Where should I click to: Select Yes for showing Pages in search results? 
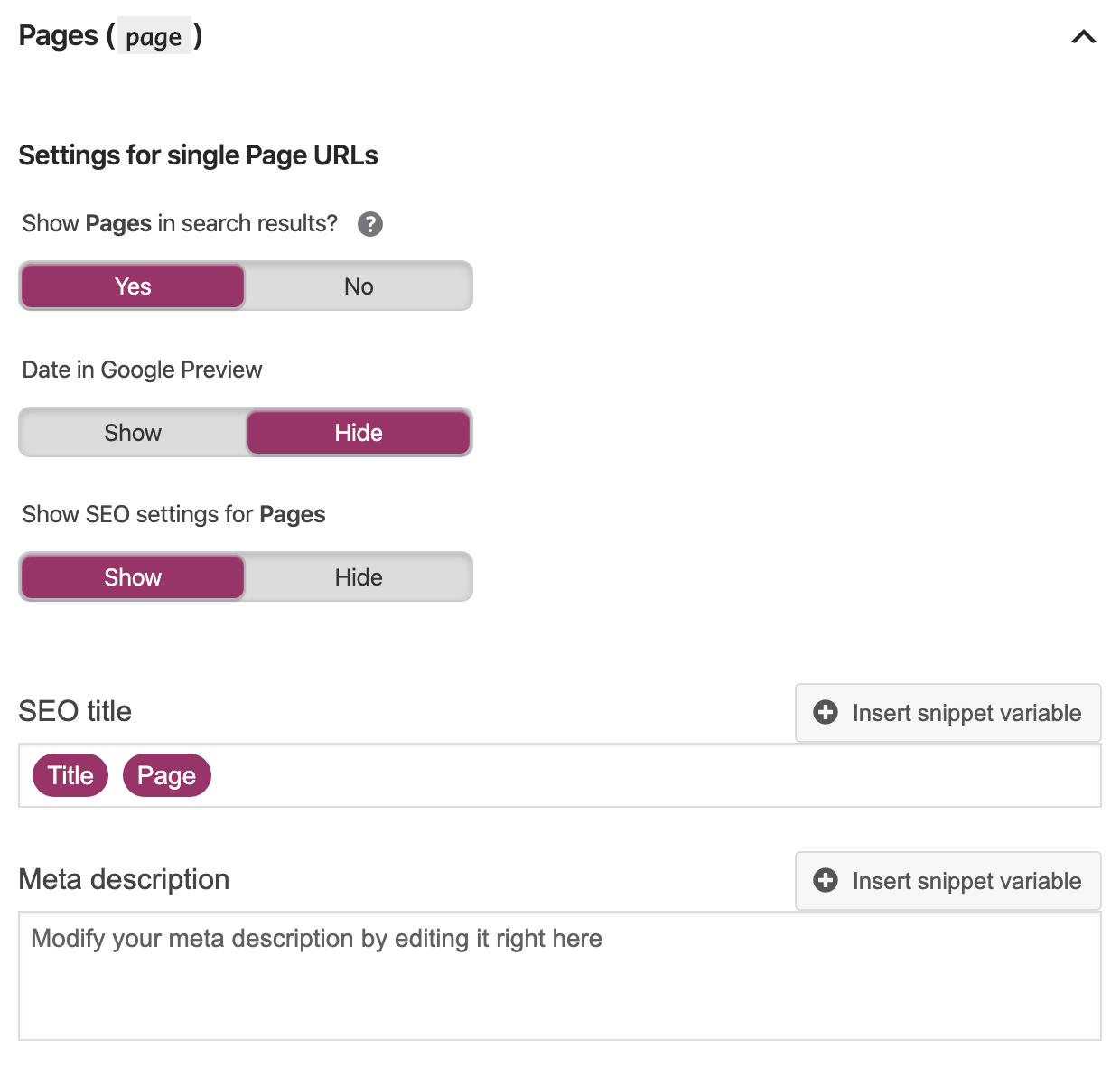click(133, 286)
